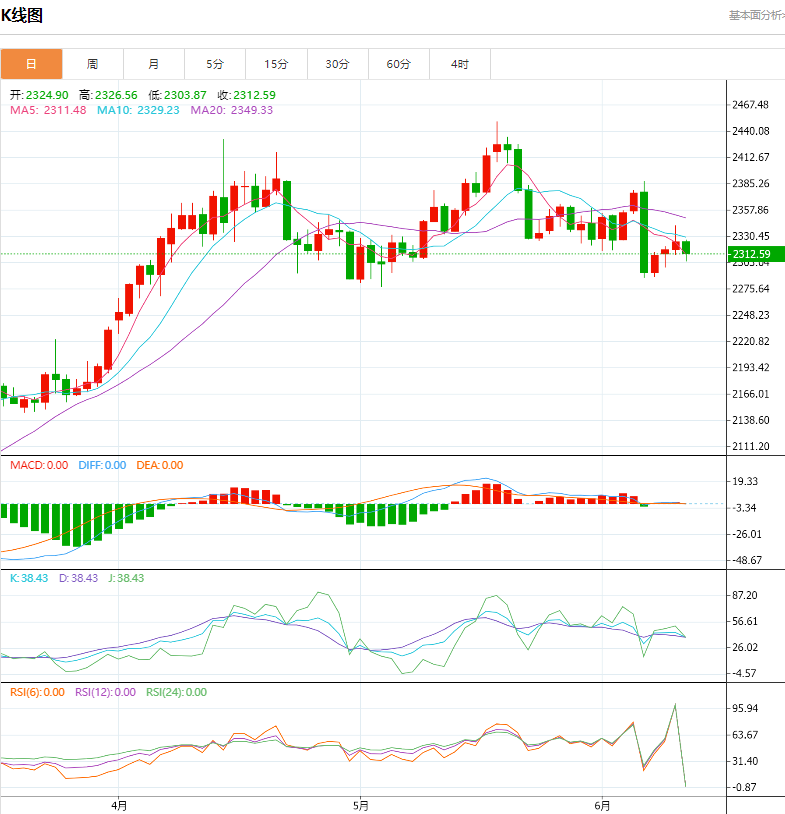Select the 30分 interval tab
The height and width of the screenshot is (814, 785).
[337, 64]
